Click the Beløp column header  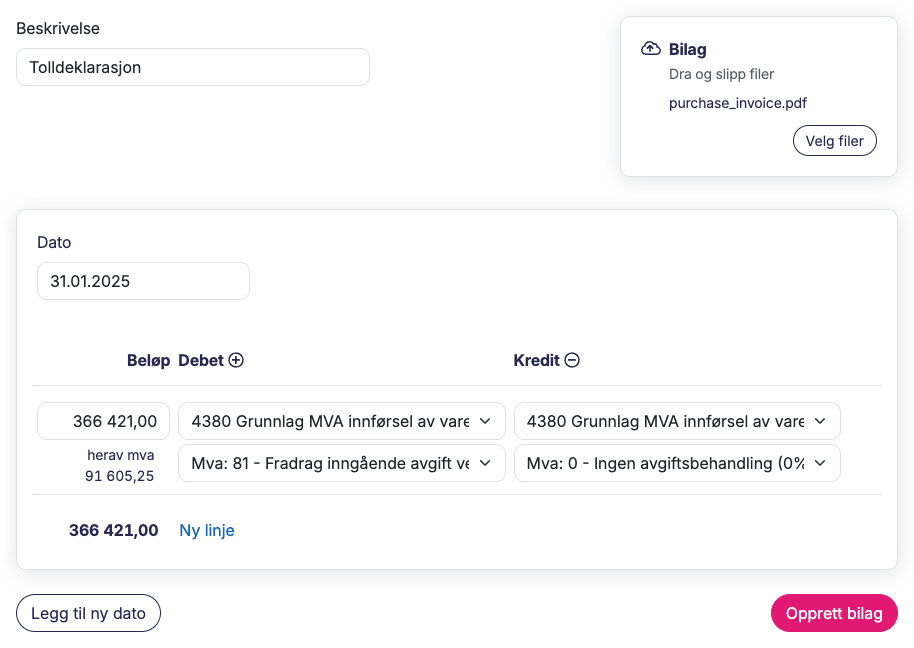click(x=149, y=360)
